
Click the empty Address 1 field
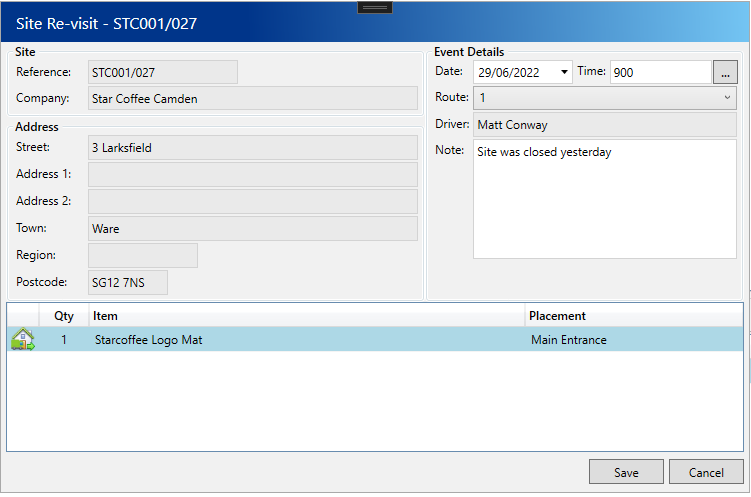(x=252, y=174)
